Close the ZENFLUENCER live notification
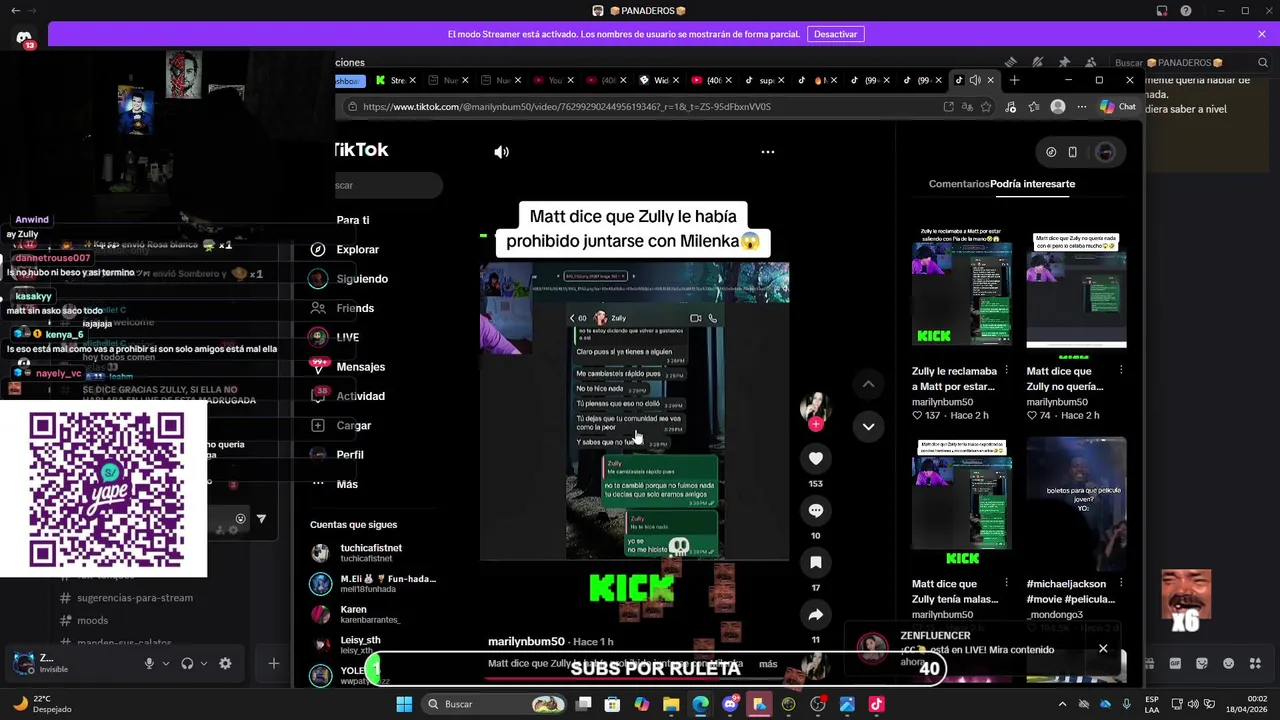1280x720 pixels. coord(1103,648)
